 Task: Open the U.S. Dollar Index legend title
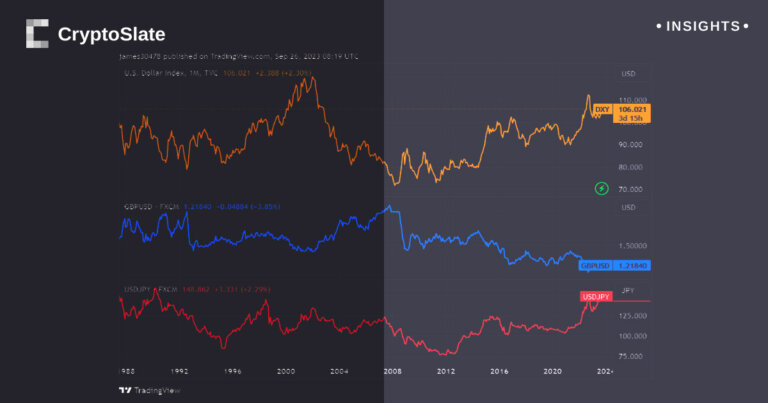[158, 72]
